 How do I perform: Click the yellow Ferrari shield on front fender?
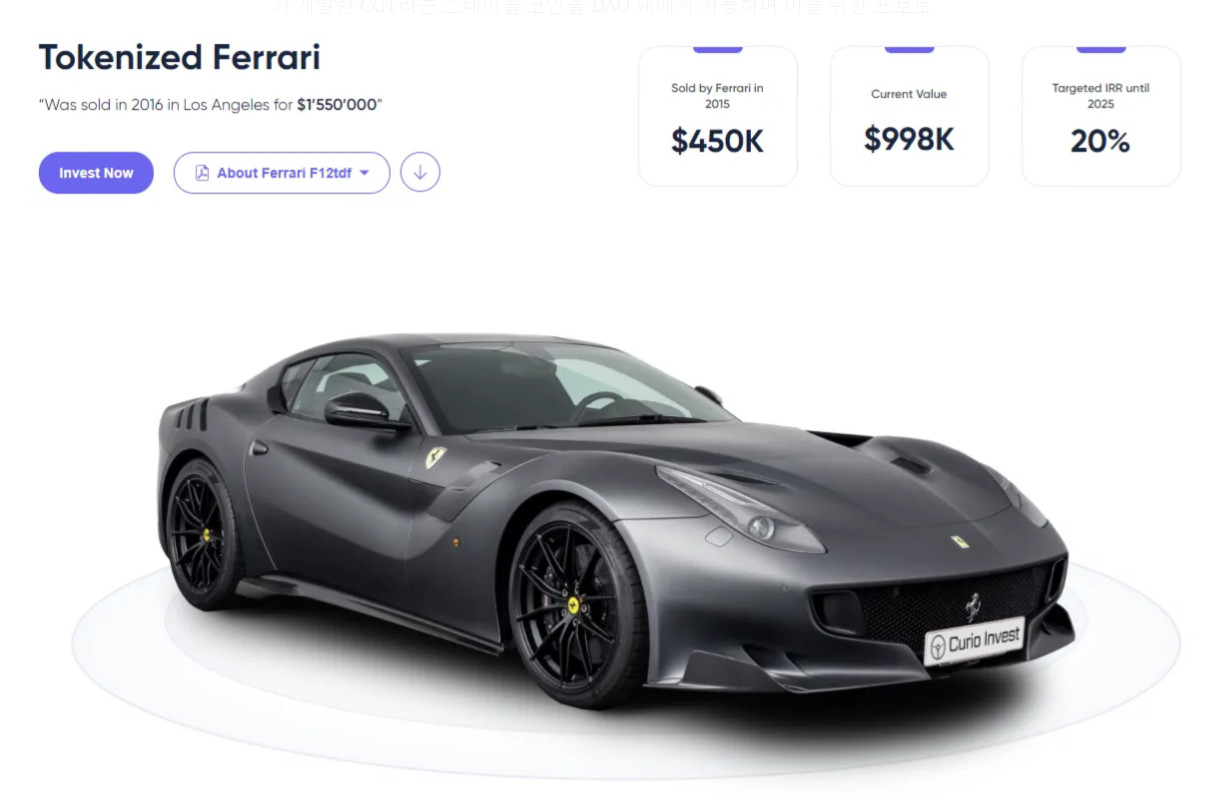435,457
